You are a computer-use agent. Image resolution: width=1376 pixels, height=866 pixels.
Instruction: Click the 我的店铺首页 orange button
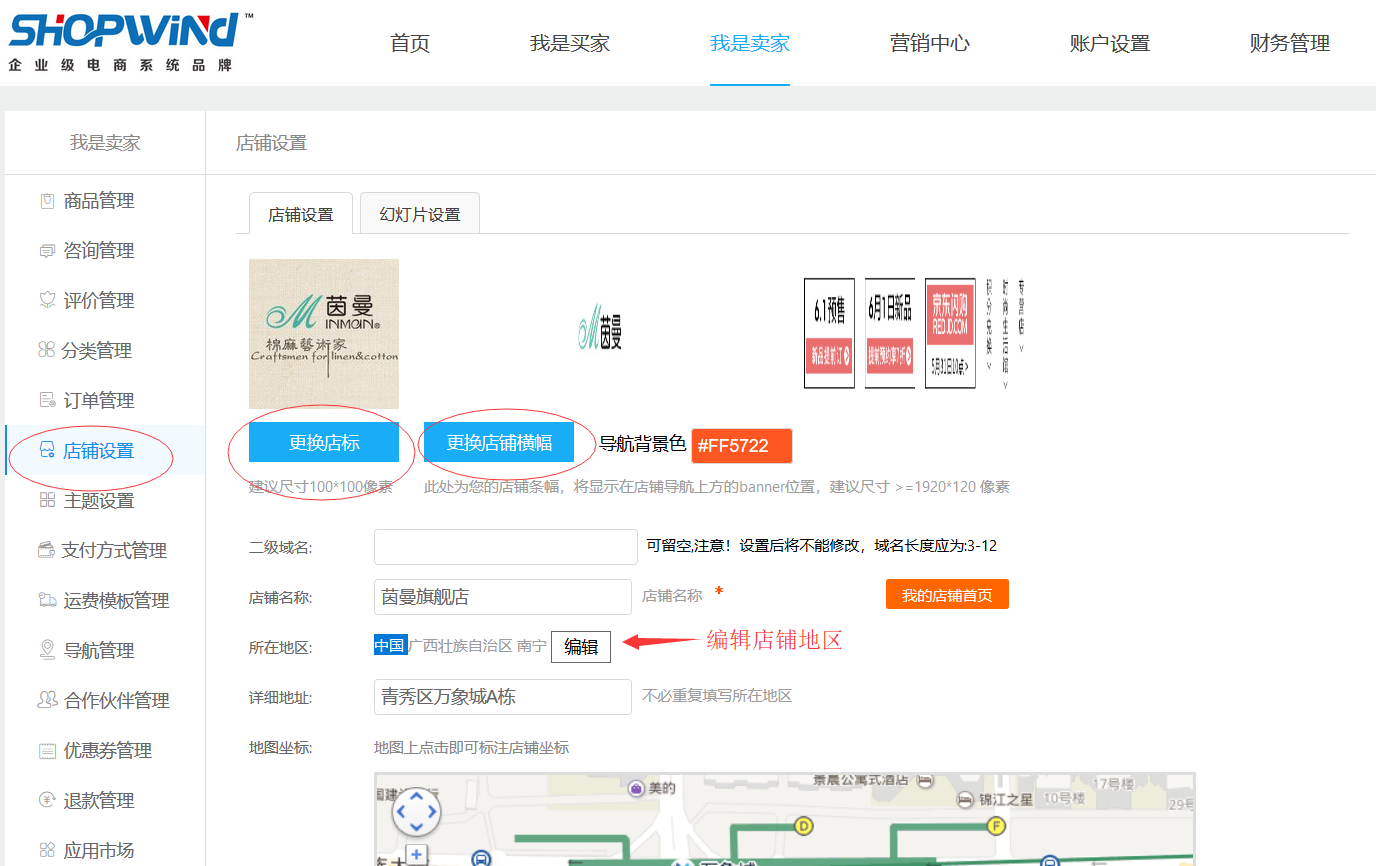947,595
